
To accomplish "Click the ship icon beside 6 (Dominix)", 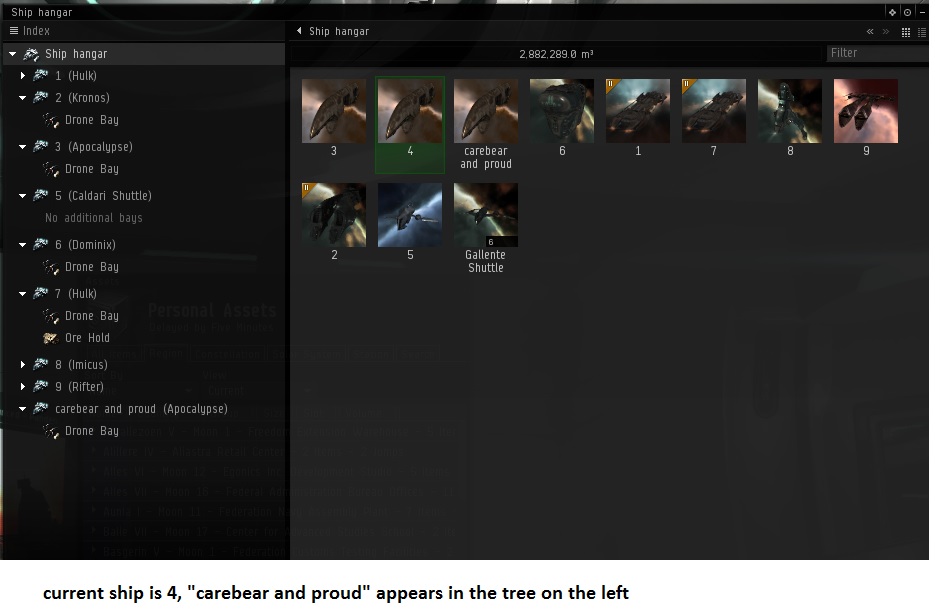I will [41, 244].
